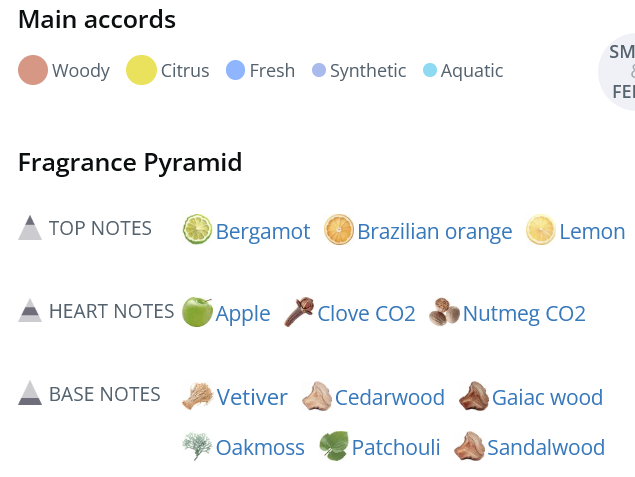Select the blue Fresh accord swatch

point(235,70)
